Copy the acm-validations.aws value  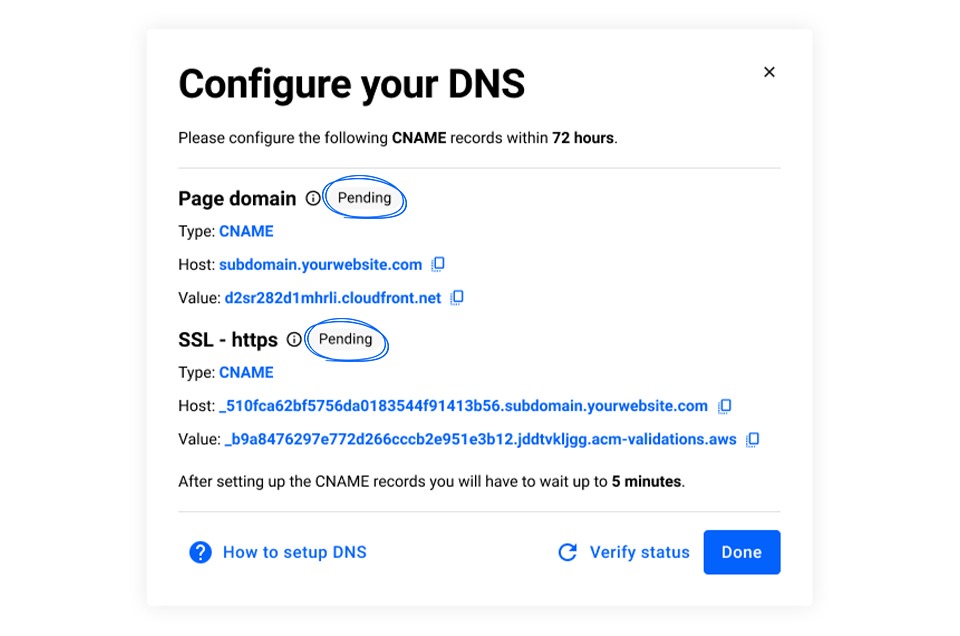[x=751, y=439]
